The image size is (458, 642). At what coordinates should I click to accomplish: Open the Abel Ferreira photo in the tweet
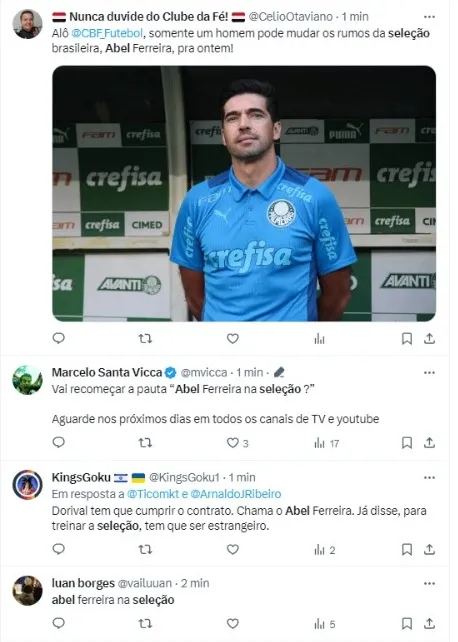pos(244,193)
